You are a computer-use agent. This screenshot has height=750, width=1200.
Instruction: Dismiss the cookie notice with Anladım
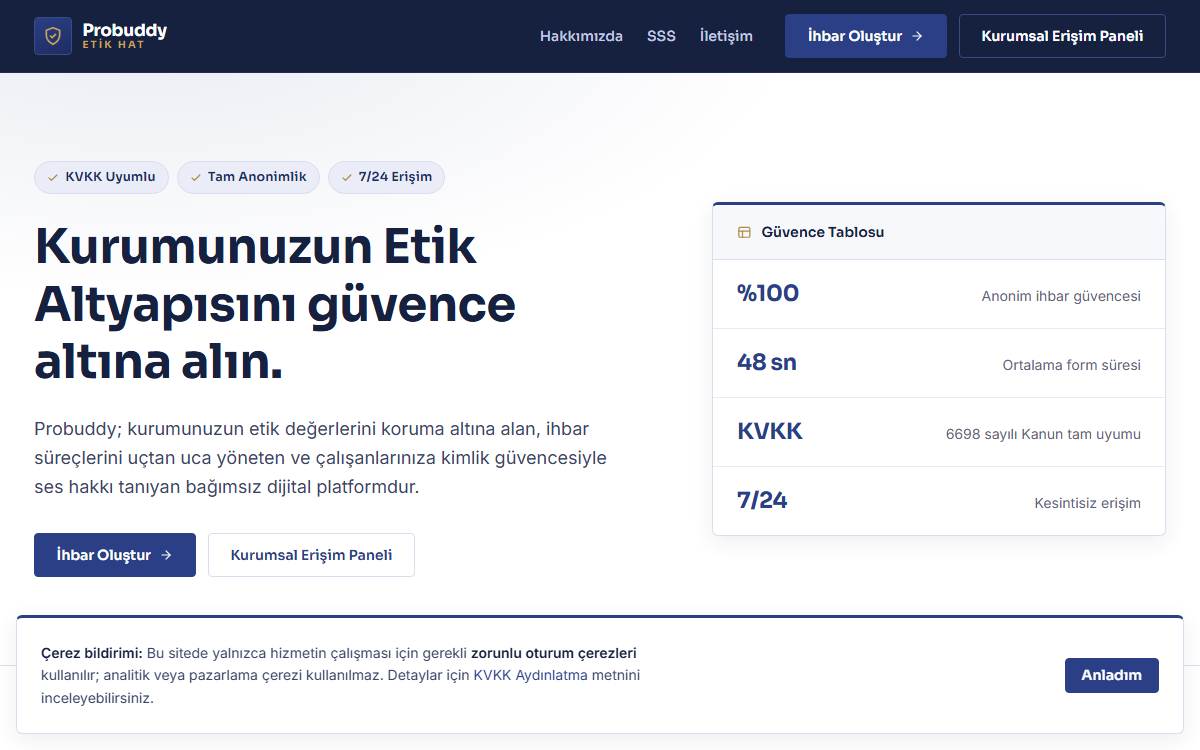click(x=1112, y=675)
